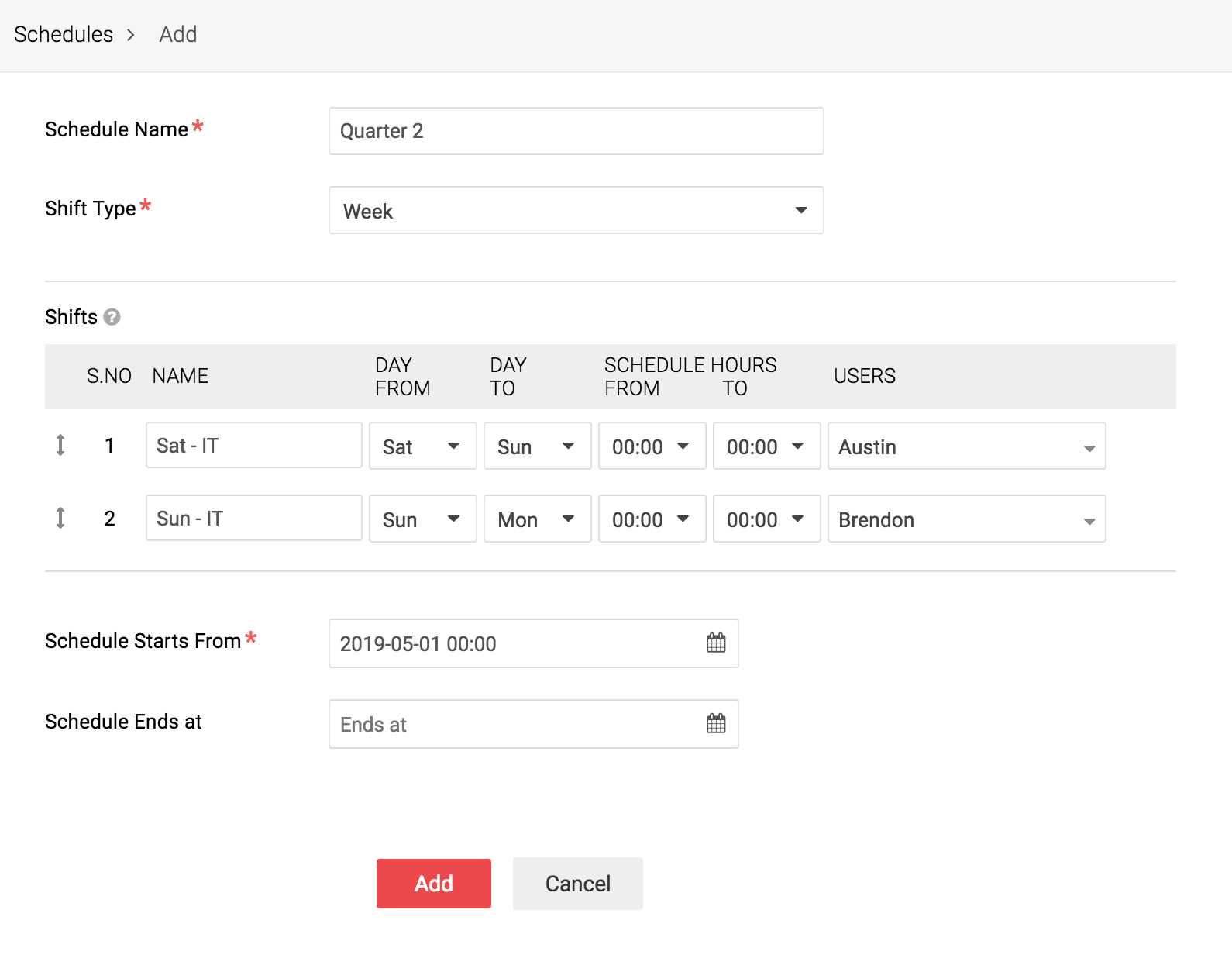Expand Day To dropdown in shift 1

(537, 446)
